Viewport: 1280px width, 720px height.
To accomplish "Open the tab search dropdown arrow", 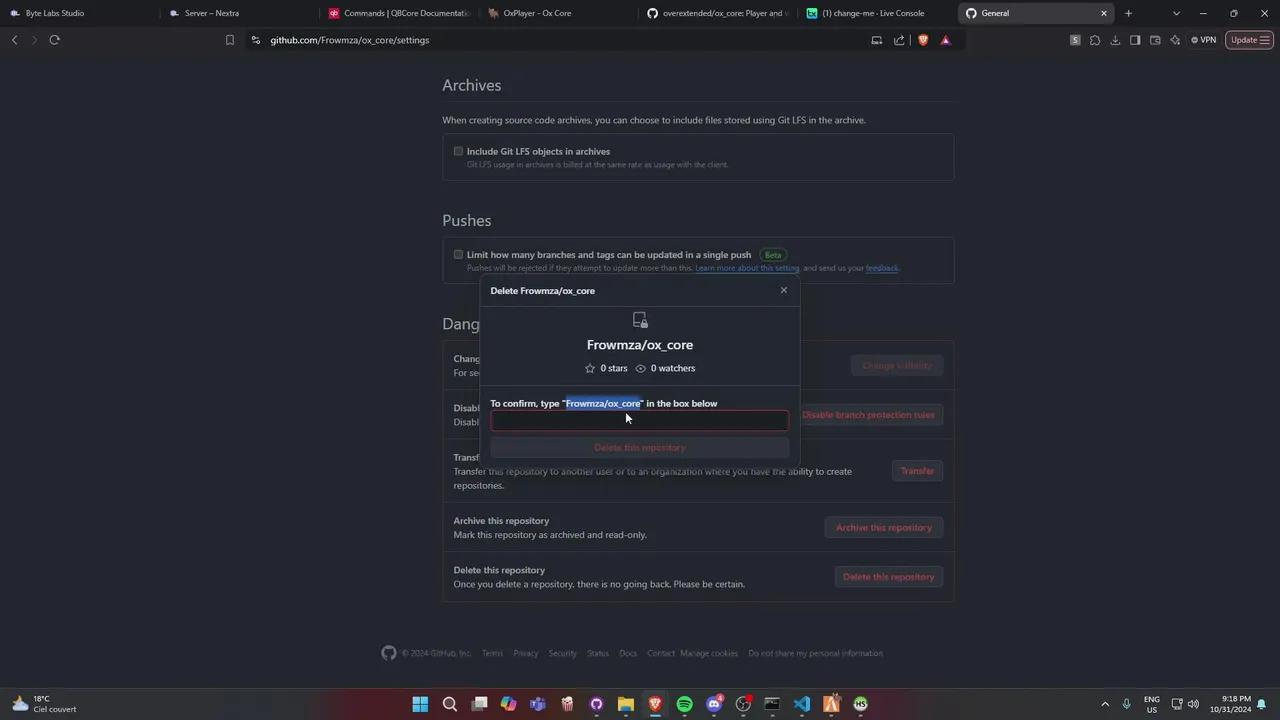I will [1176, 13].
